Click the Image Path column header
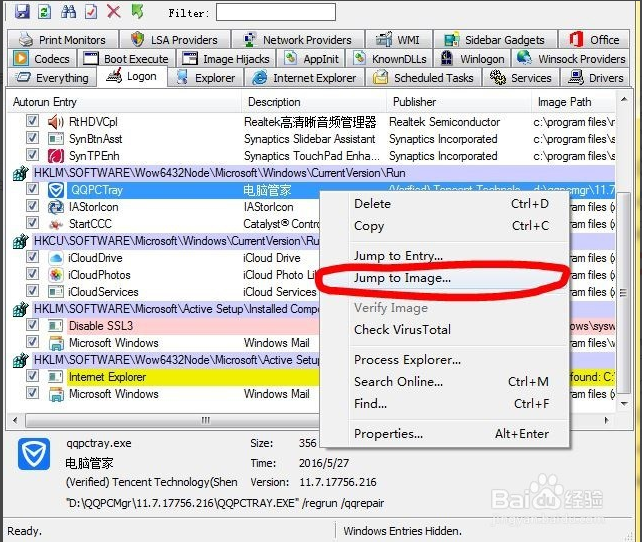 [x=573, y=102]
